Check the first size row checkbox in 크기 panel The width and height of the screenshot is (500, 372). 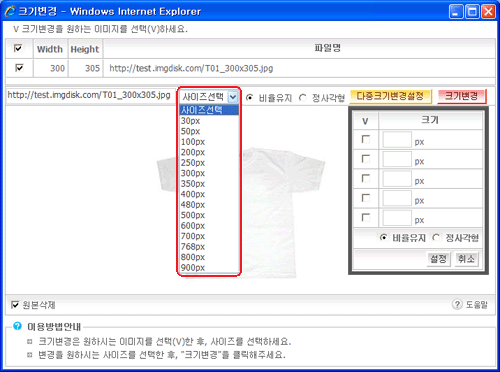[366, 139]
